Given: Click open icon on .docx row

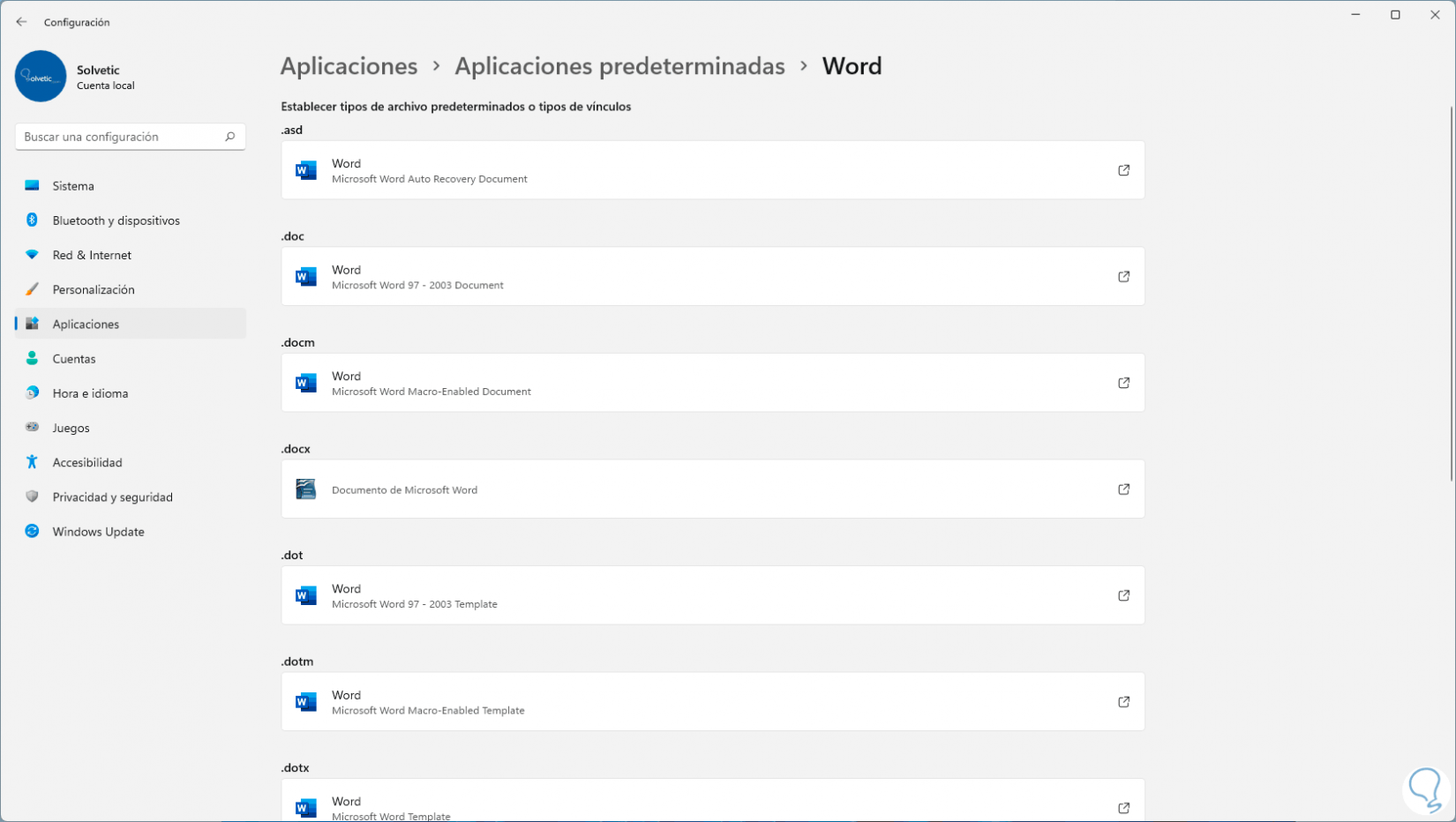Looking at the screenshot, I should tap(1123, 489).
